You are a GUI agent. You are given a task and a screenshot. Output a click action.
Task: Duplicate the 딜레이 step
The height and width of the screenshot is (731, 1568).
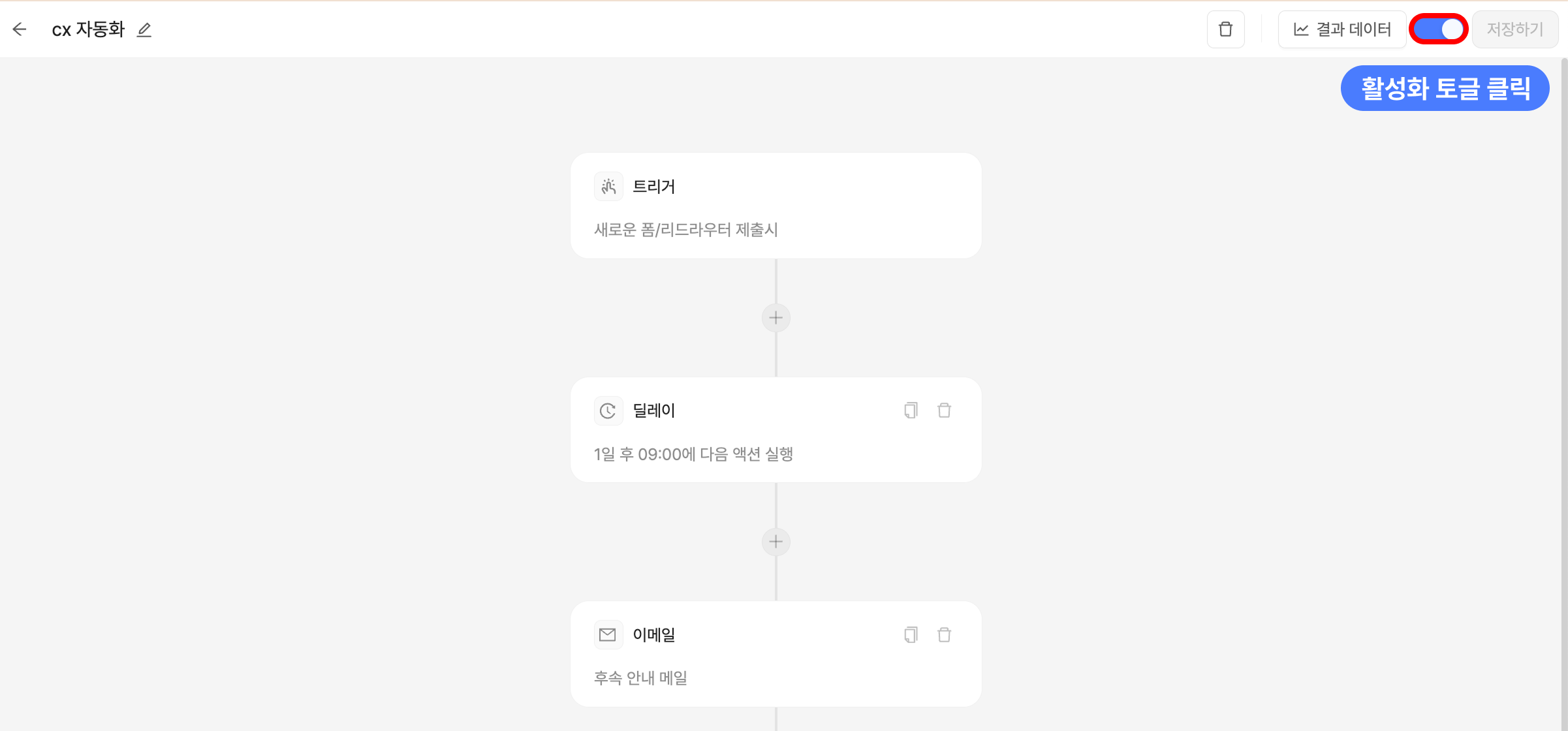point(911,411)
